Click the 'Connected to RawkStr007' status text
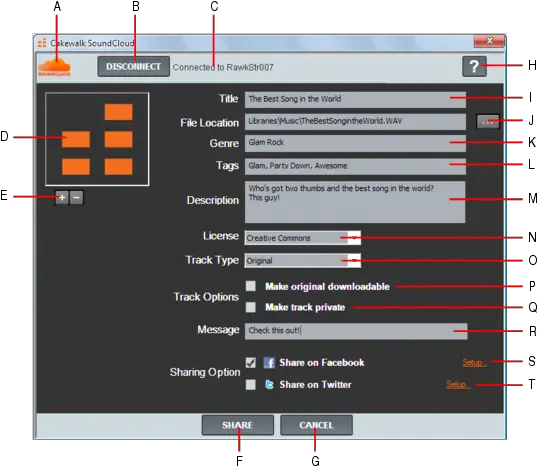537x466 pixels. pyautogui.click(x=223, y=67)
